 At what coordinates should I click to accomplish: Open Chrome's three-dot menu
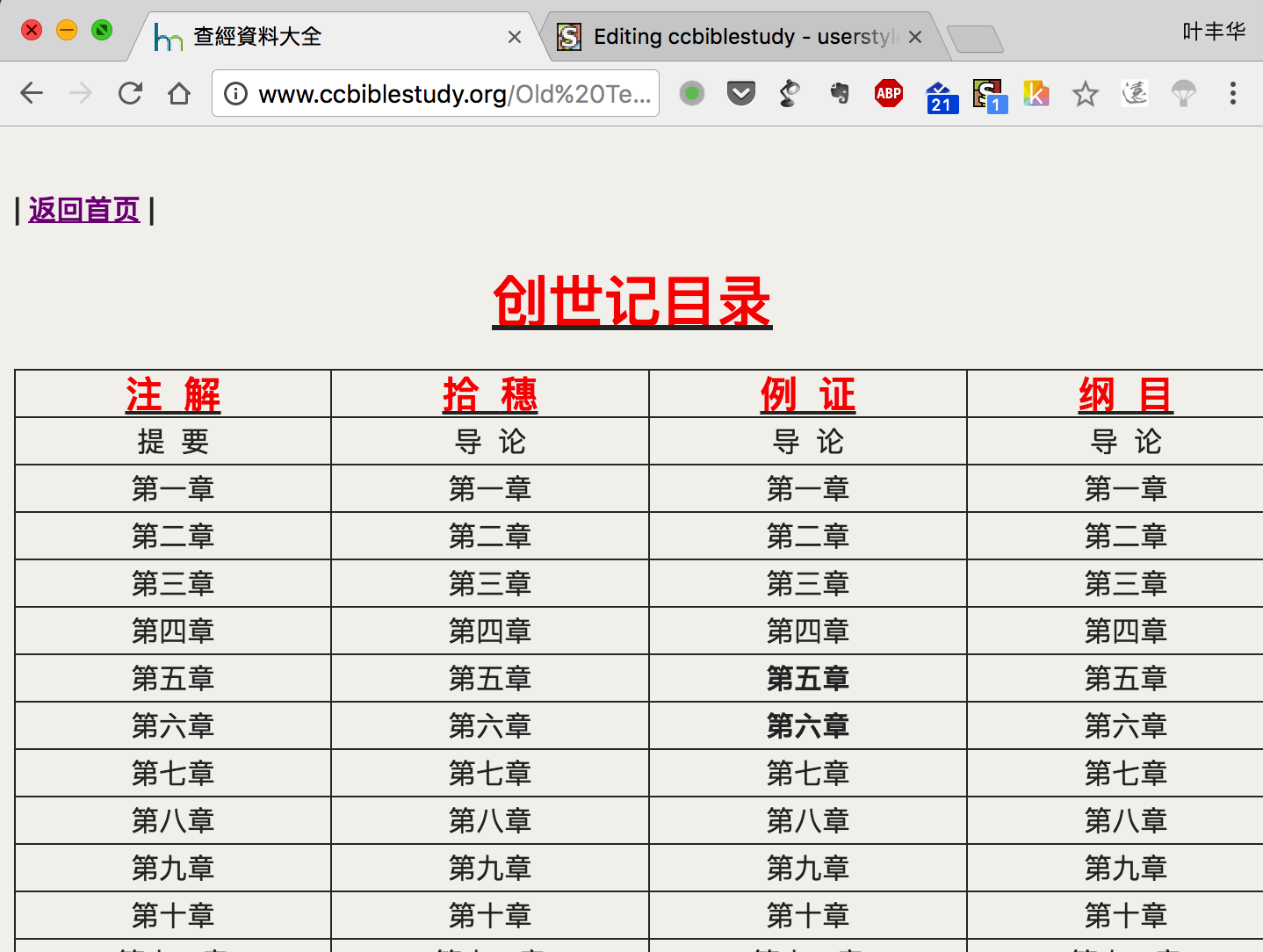tap(1233, 93)
